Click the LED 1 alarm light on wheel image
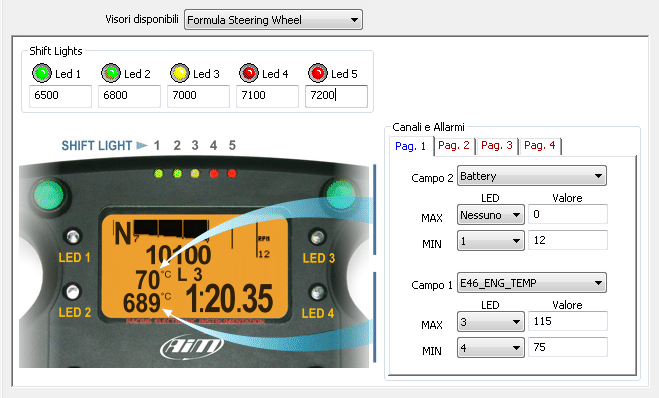The width and height of the screenshot is (659, 398). pyautogui.click(x=73, y=237)
